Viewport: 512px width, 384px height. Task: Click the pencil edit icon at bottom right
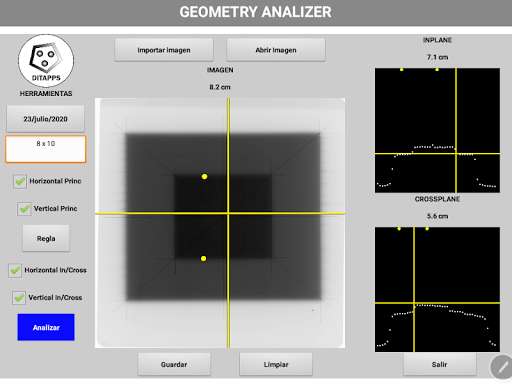[502, 367]
